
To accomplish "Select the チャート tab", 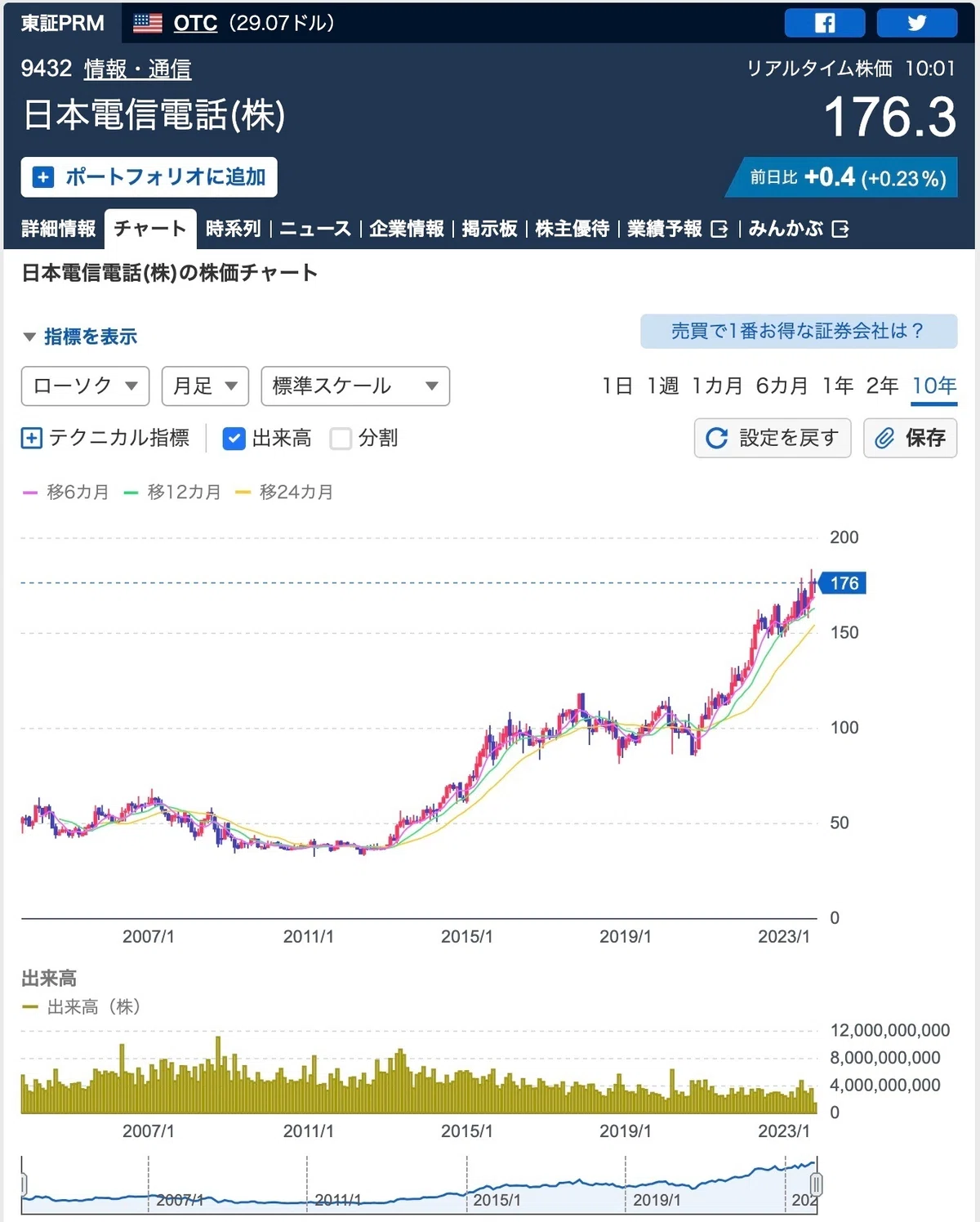I will [x=150, y=229].
